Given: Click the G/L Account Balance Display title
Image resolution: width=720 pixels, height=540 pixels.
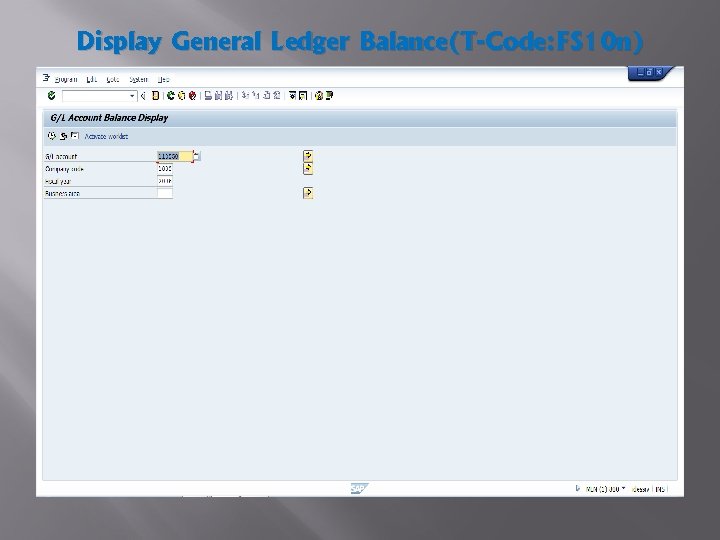Looking at the screenshot, I should tap(109, 118).
